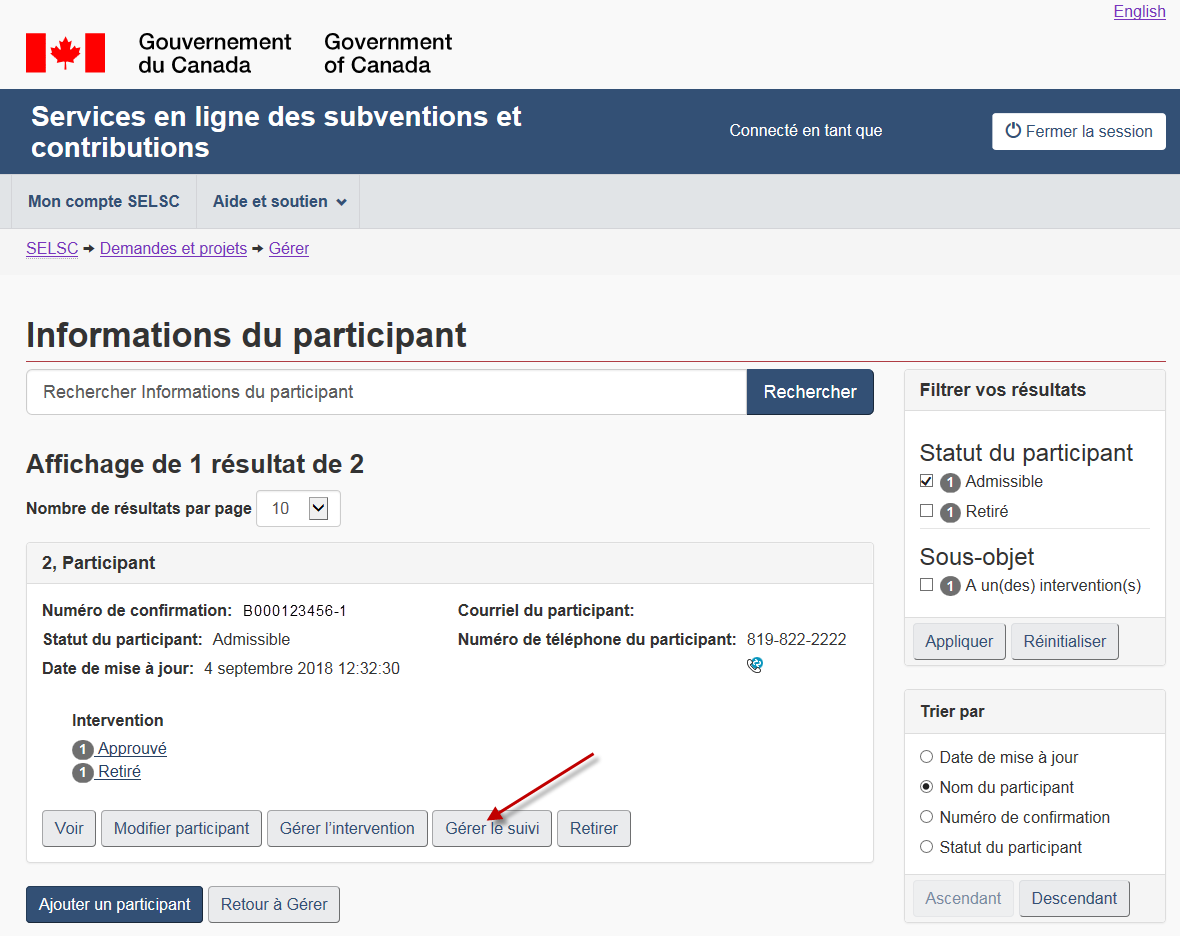Focus the participant search text field
This screenshot has height=936, width=1180.
point(386,392)
